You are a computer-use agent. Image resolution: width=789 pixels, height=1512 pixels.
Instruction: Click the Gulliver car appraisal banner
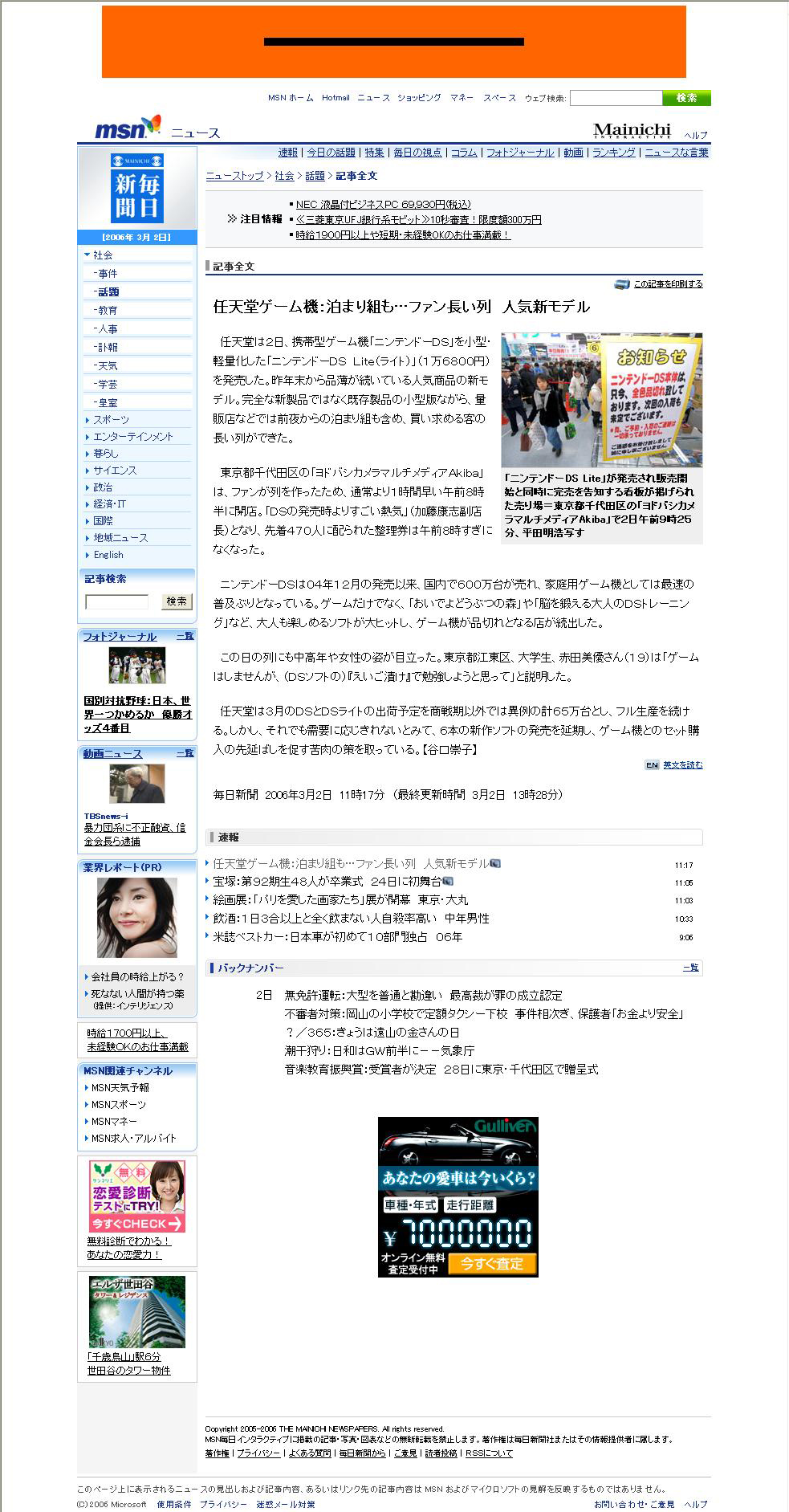[x=458, y=1196]
